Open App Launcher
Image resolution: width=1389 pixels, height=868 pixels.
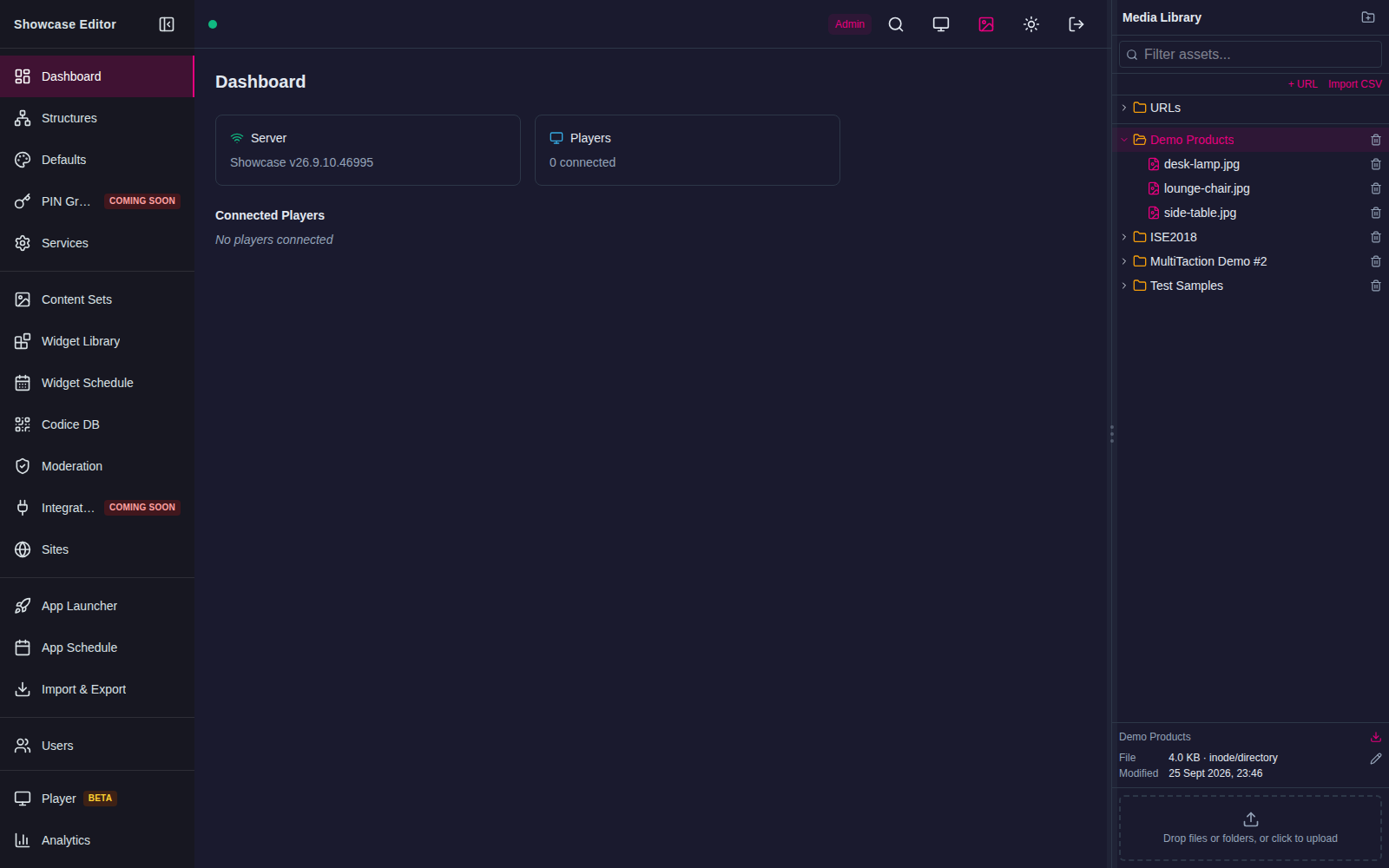point(97,606)
